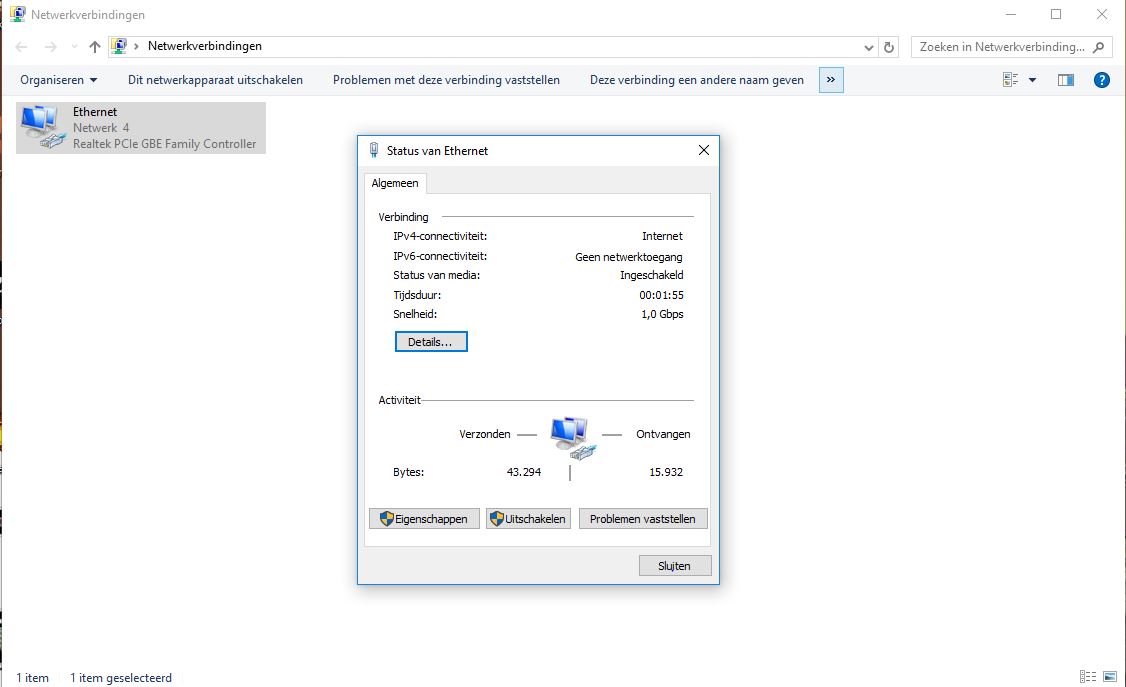Click the search magnifier icon

click(1098, 47)
